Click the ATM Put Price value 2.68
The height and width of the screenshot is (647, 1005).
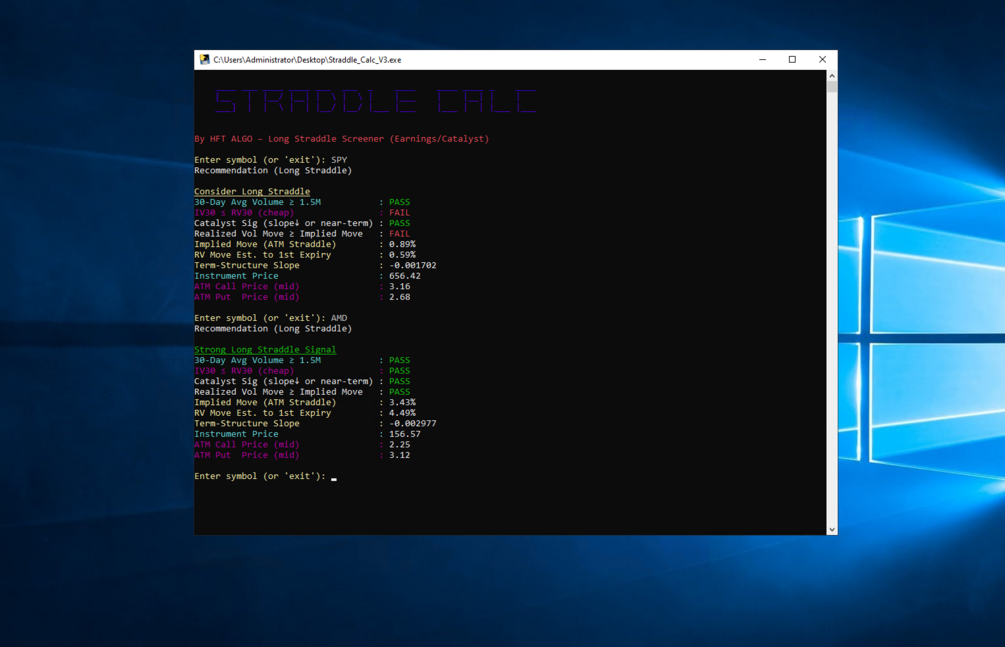[399, 297]
